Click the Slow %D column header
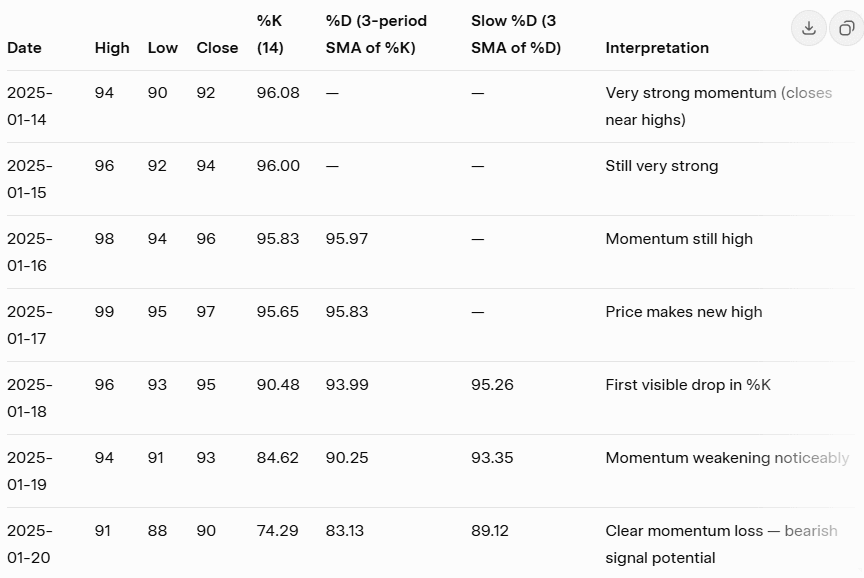 pyautogui.click(x=516, y=34)
